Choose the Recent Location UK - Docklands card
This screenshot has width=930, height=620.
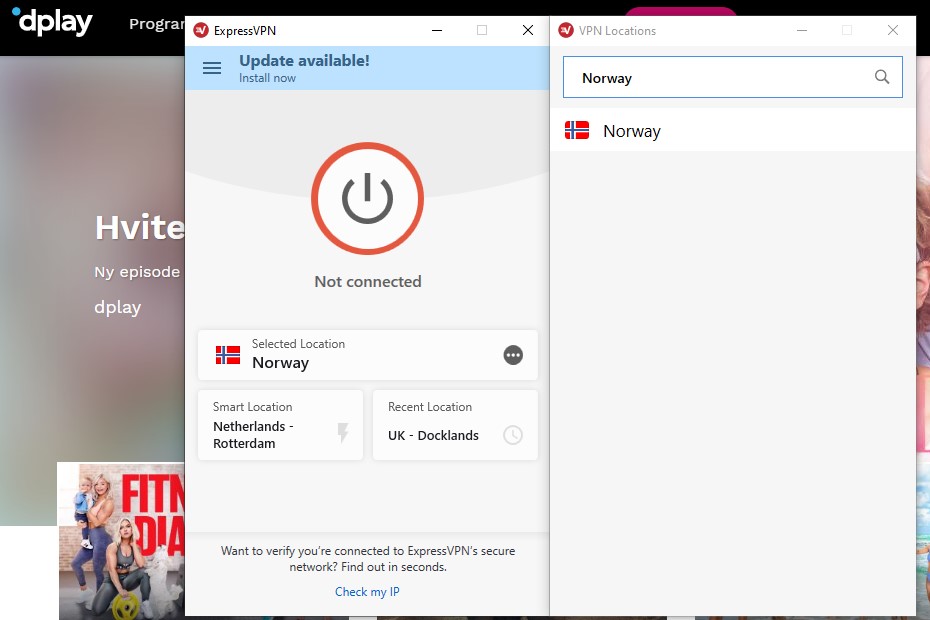(455, 425)
